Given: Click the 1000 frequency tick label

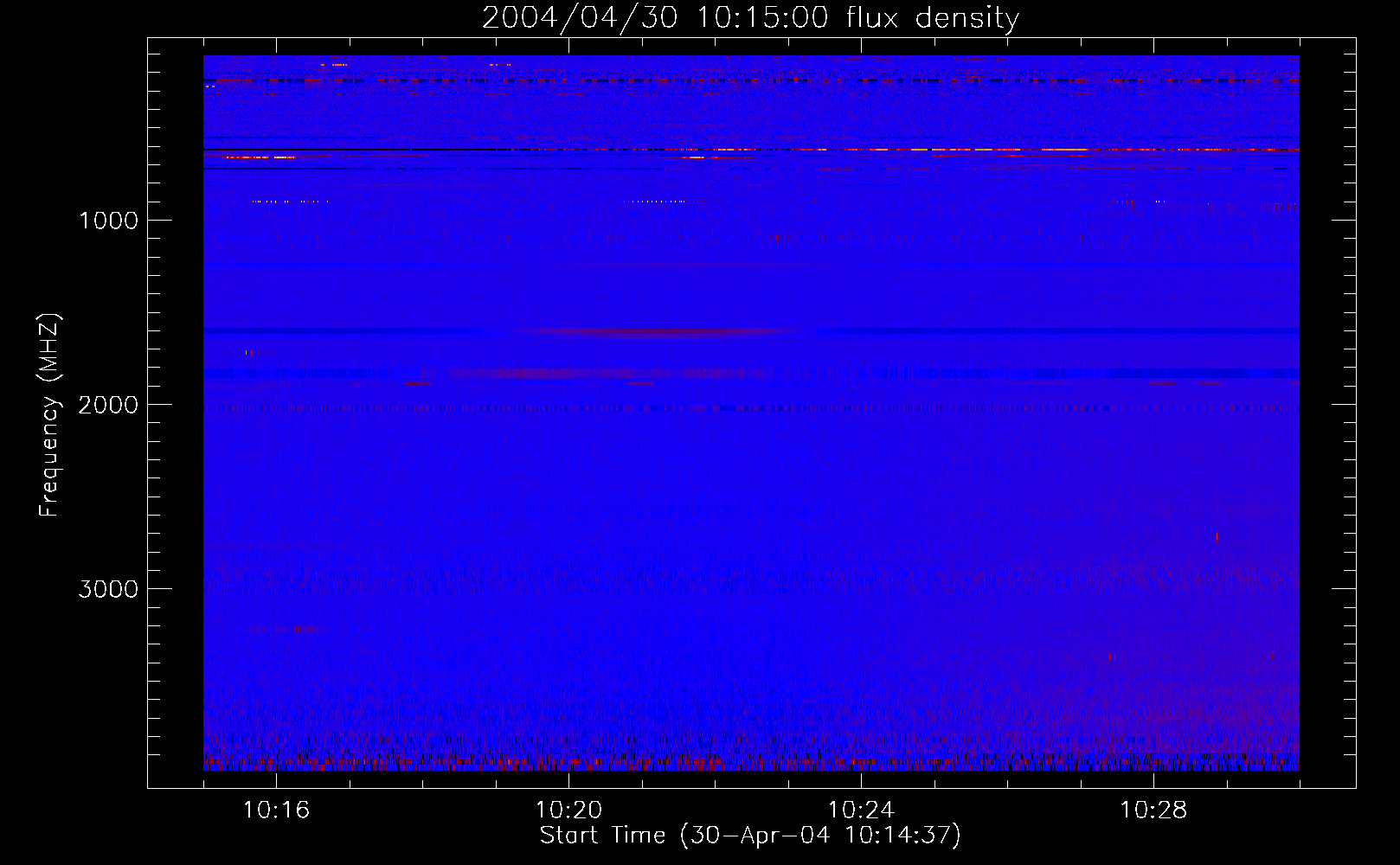Looking at the screenshot, I should pyautogui.click(x=108, y=221).
